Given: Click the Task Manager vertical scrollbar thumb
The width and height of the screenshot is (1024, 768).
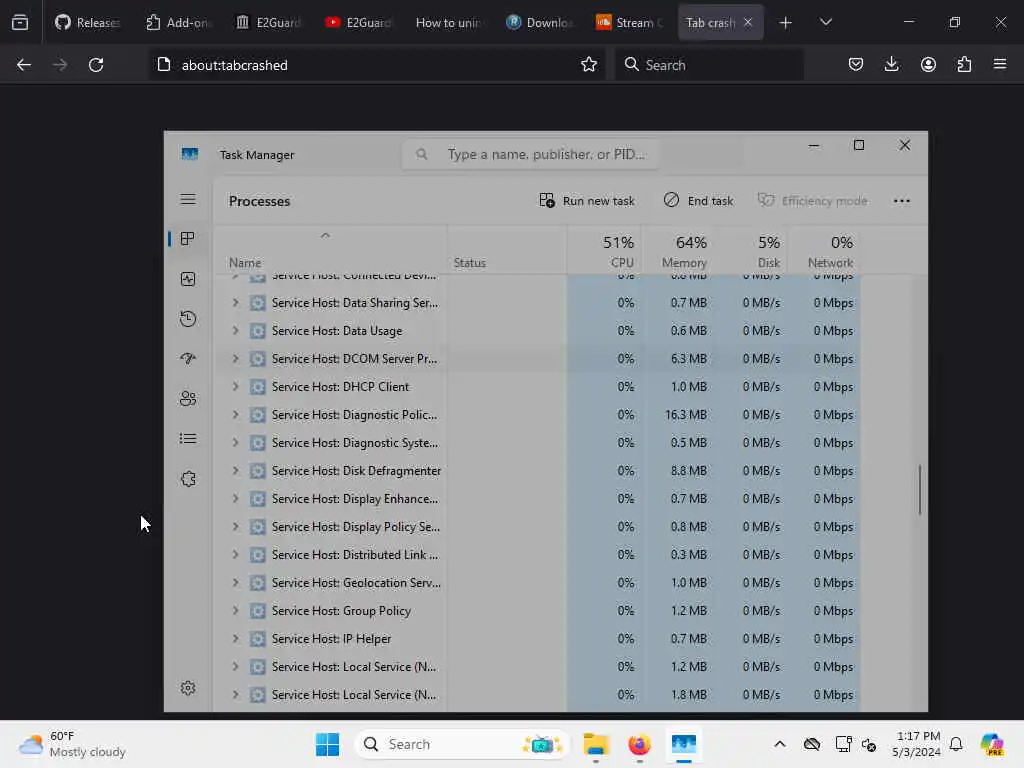Looking at the screenshot, I should click(x=920, y=490).
